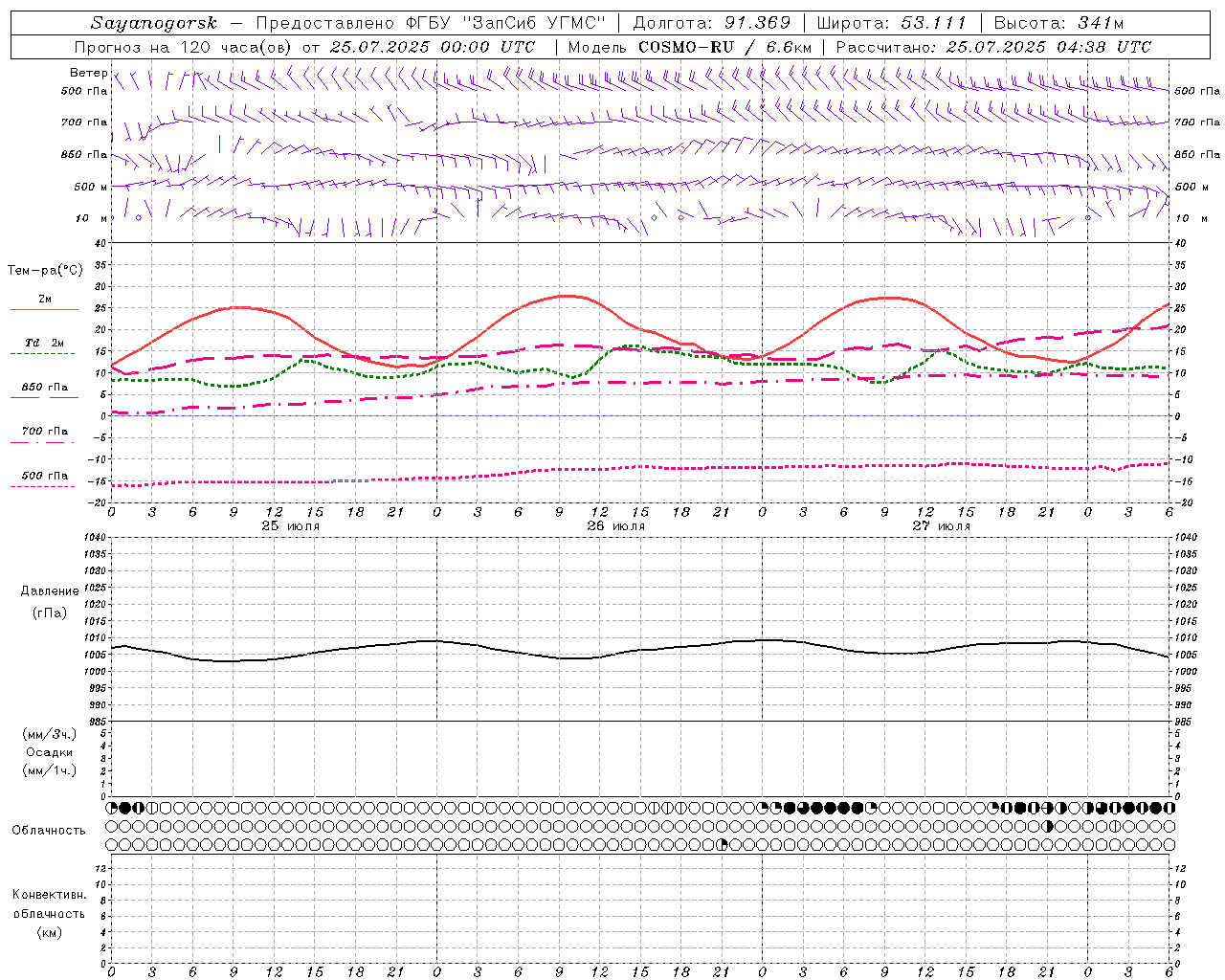
Task: Click the Конвективн. convective cloud label
Action: click(49, 895)
